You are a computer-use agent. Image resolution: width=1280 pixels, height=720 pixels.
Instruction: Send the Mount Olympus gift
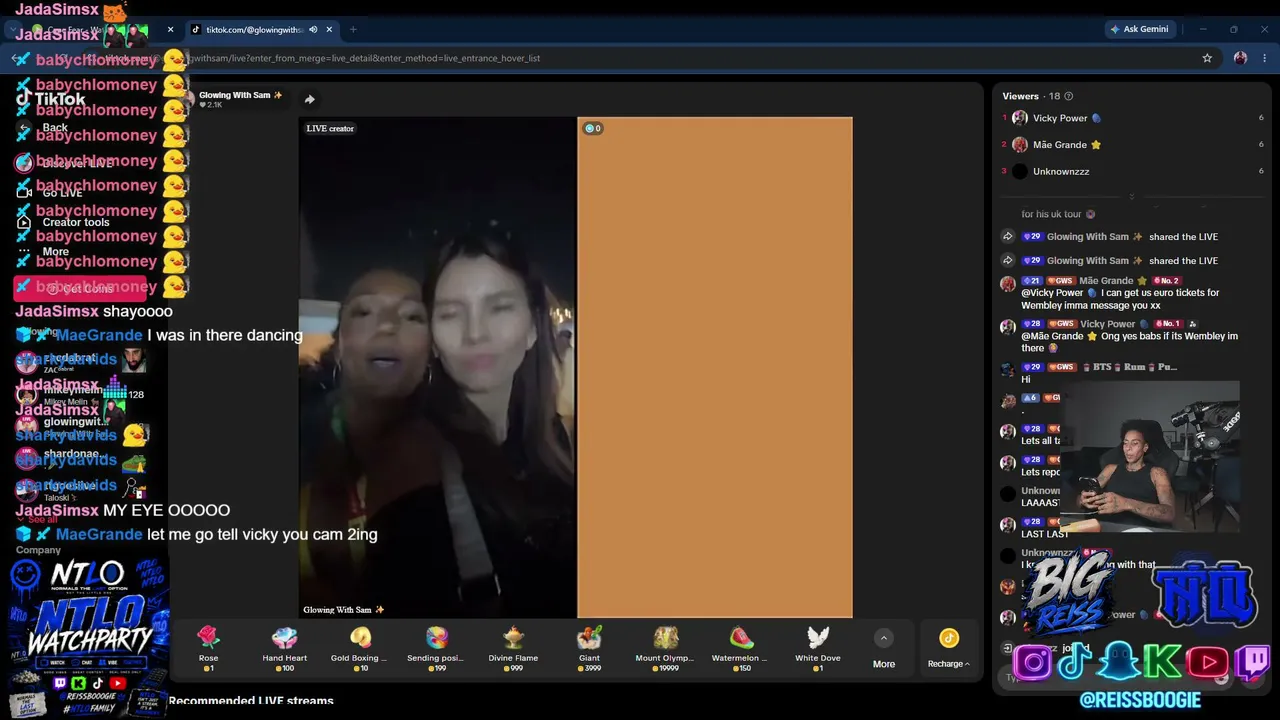coord(665,648)
